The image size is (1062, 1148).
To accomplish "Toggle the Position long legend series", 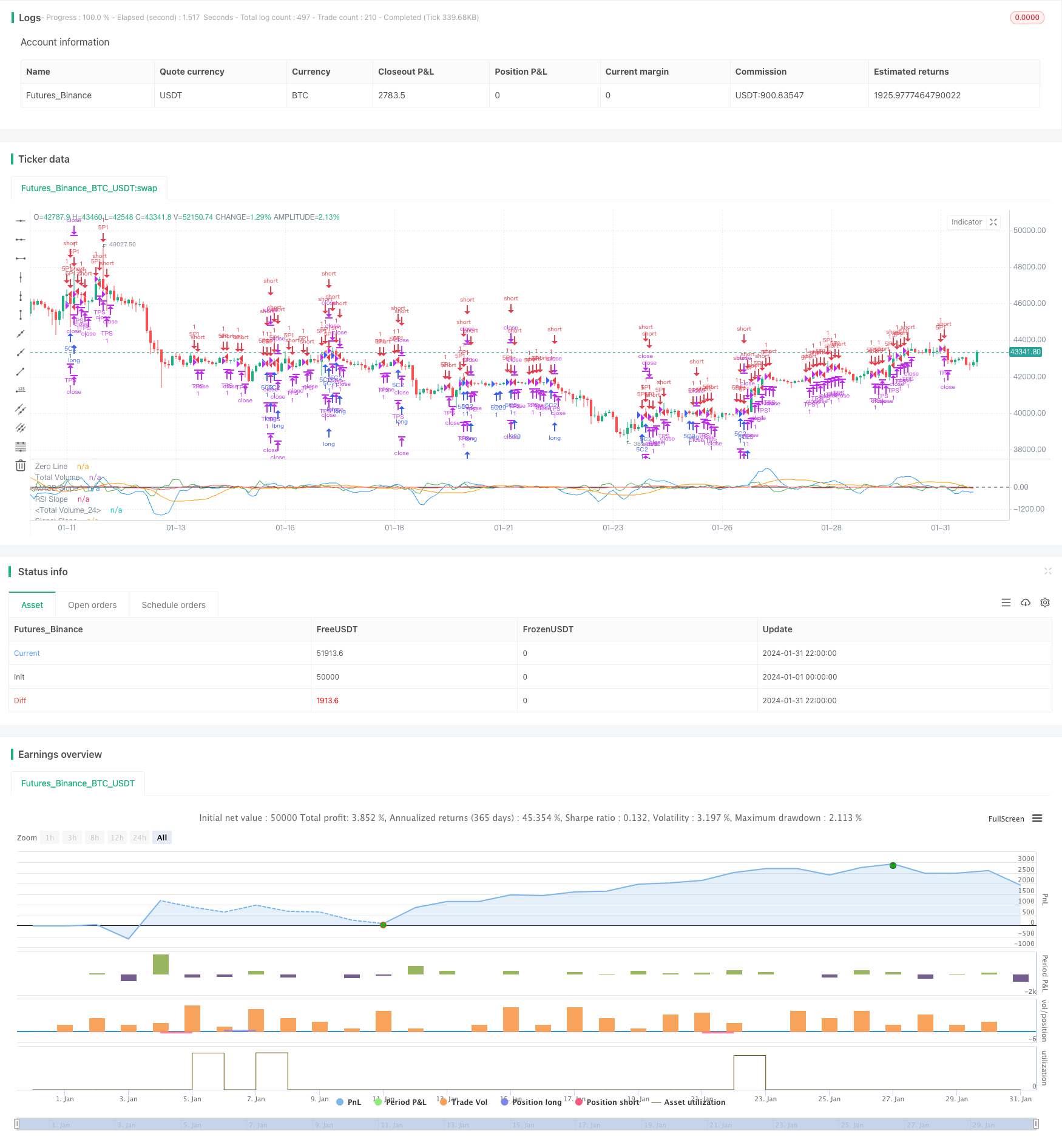I will pyautogui.click(x=531, y=1102).
